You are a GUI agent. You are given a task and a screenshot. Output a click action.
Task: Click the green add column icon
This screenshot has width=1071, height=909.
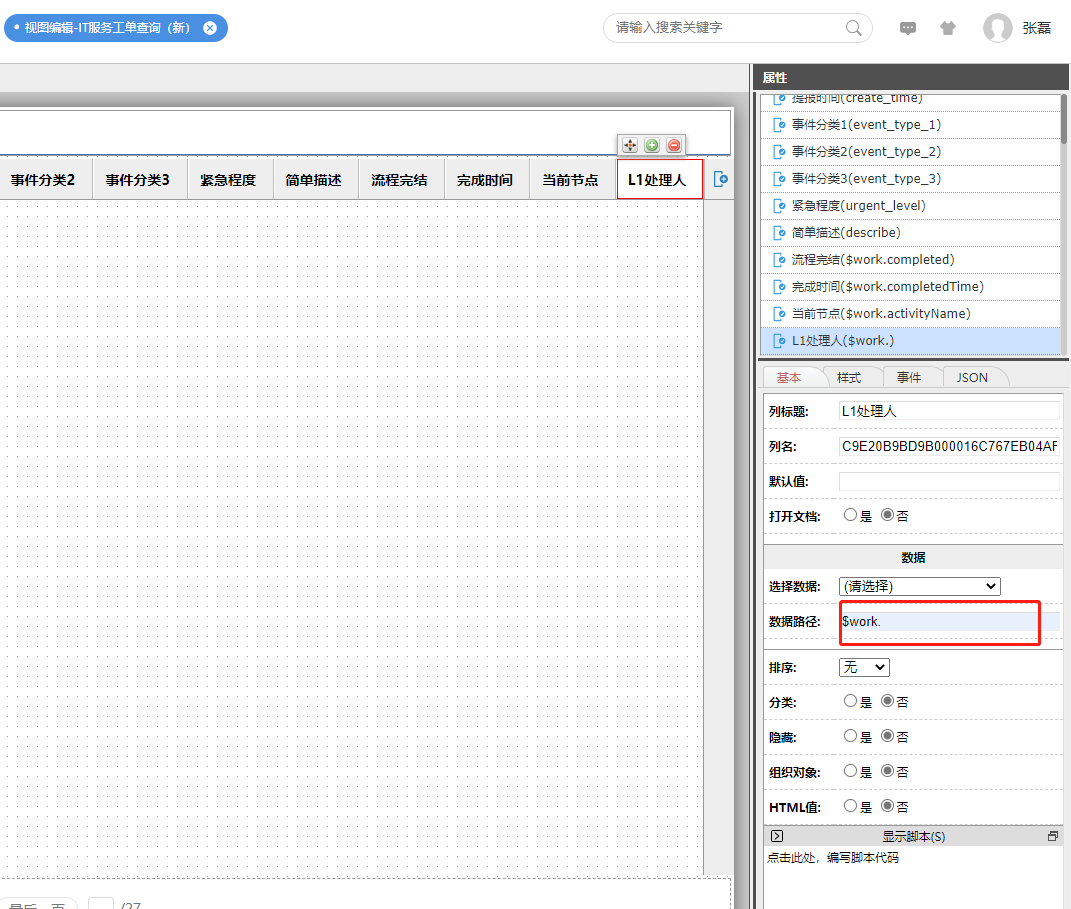point(652,145)
